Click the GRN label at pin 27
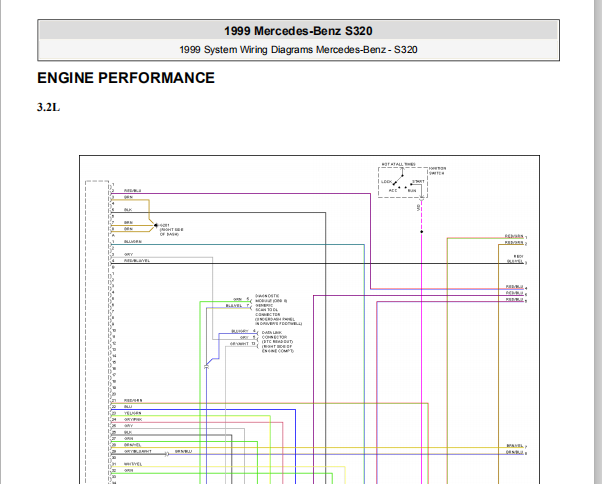Image resolution: width=602 pixels, height=484 pixels. (128, 439)
